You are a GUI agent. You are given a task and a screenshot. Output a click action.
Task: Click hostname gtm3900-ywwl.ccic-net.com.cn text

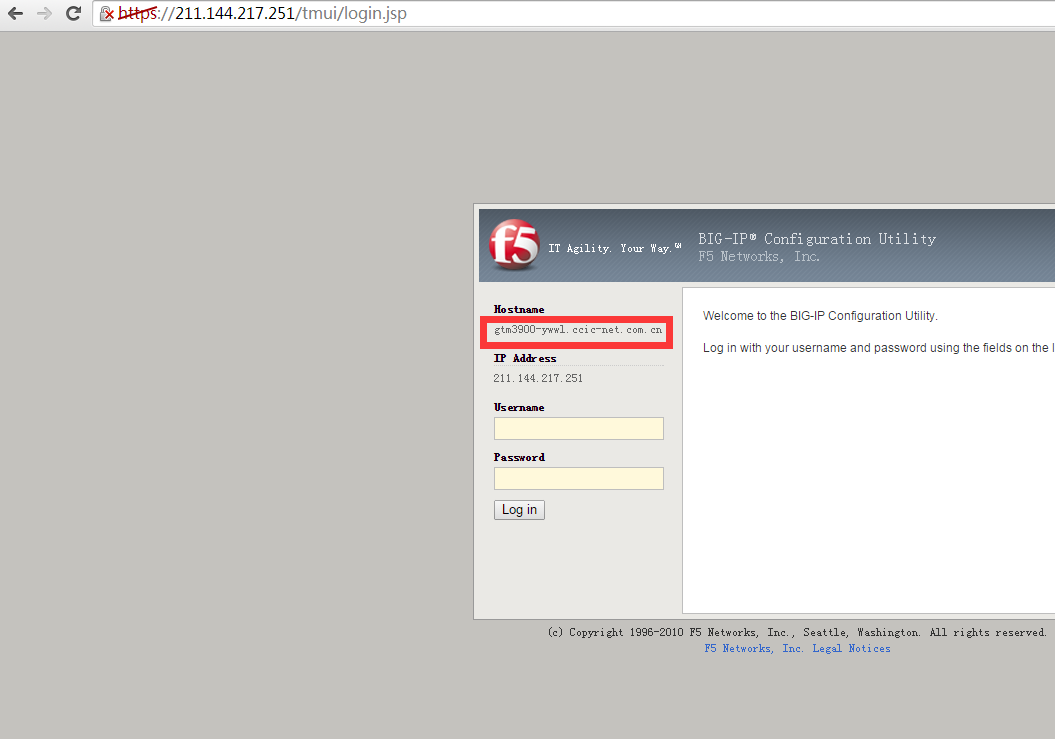(578, 330)
